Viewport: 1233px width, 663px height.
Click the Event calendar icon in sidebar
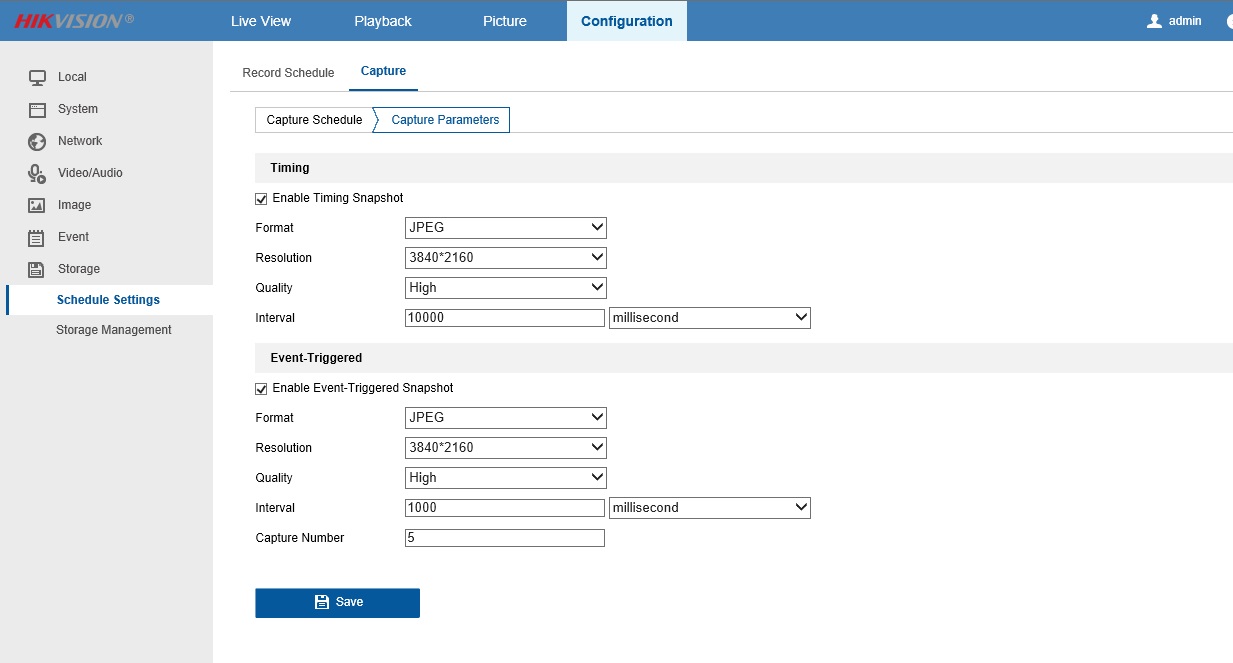pyautogui.click(x=37, y=237)
